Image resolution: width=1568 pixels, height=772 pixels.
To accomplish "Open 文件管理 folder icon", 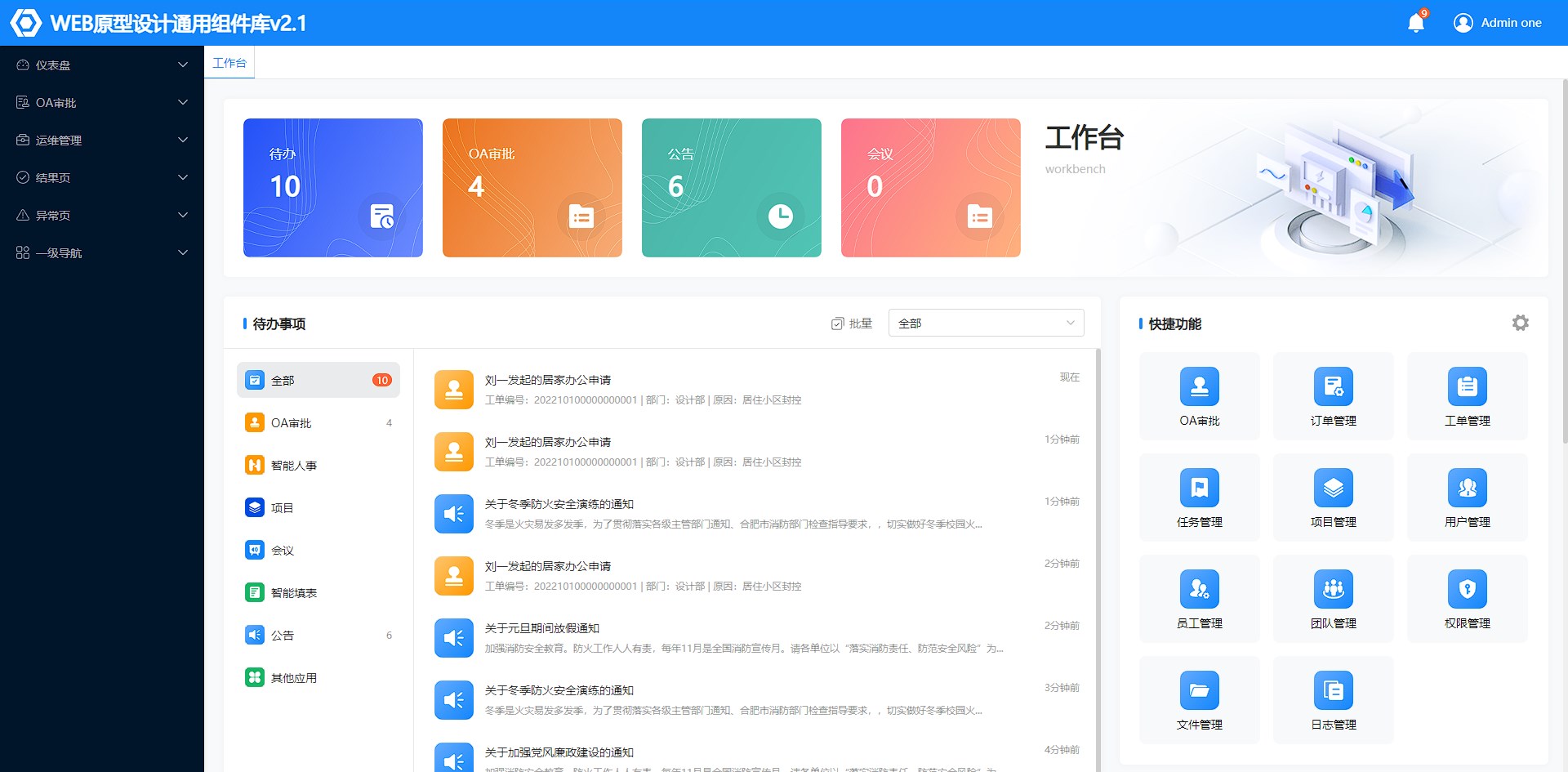I will pyautogui.click(x=1199, y=691).
